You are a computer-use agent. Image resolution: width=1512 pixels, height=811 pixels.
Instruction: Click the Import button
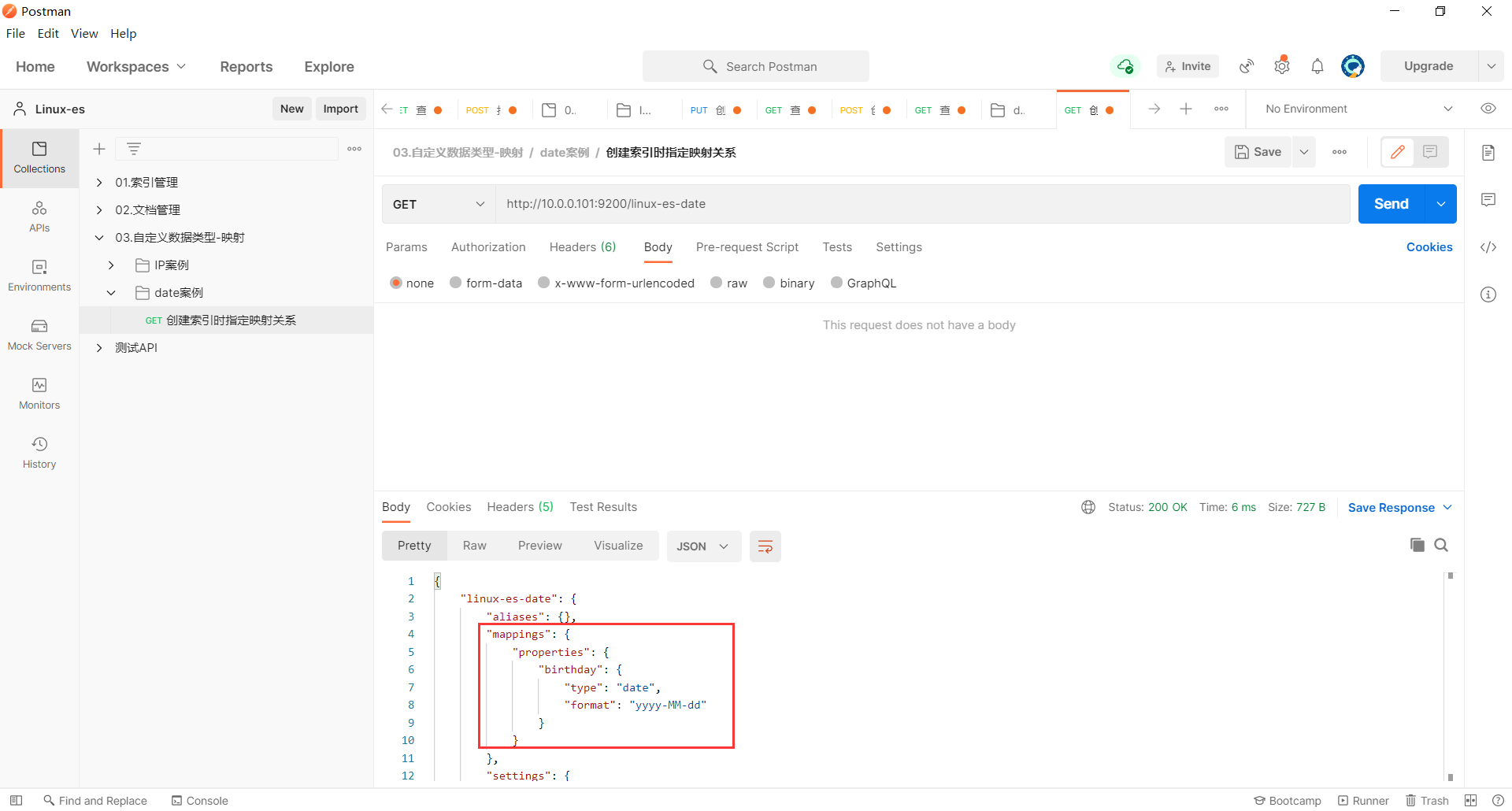pyautogui.click(x=340, y=109)
